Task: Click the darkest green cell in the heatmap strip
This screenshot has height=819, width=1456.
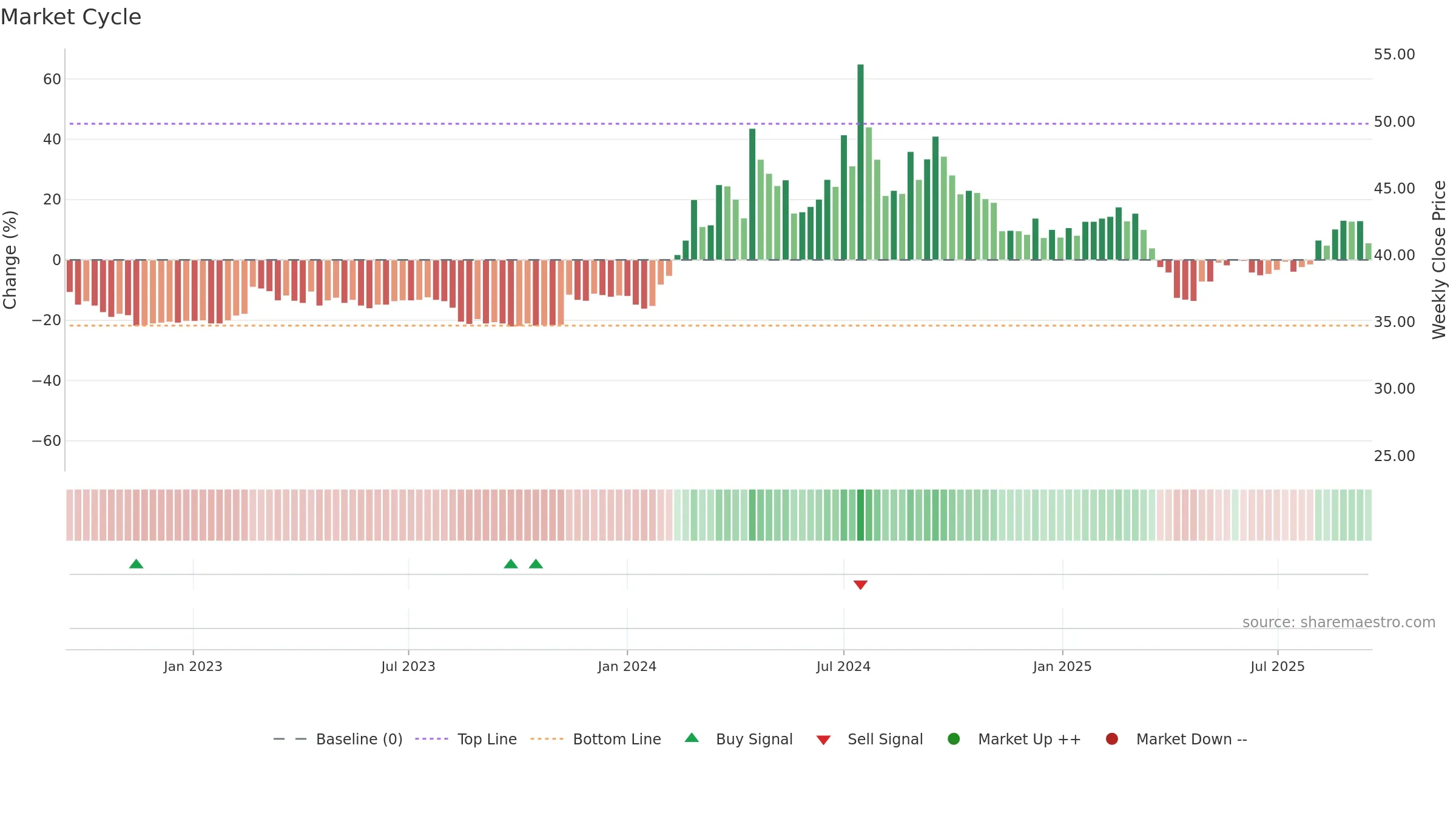Action: (860, 515)
